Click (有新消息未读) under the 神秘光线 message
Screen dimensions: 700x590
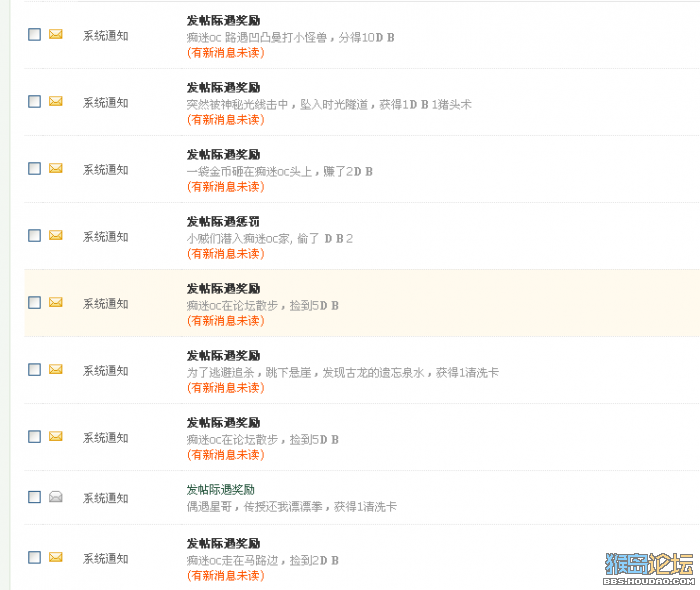click(x=225, y=120)
